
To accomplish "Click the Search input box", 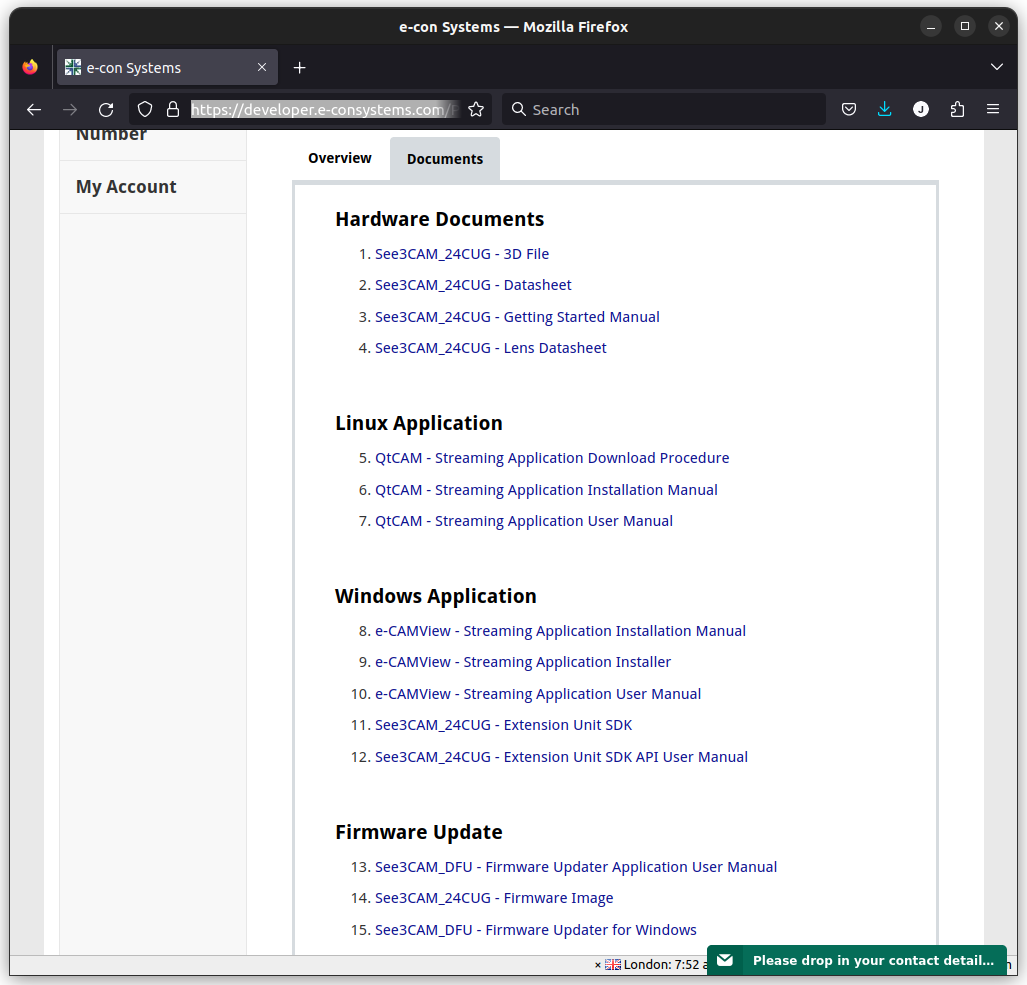I will click(663, 109).
